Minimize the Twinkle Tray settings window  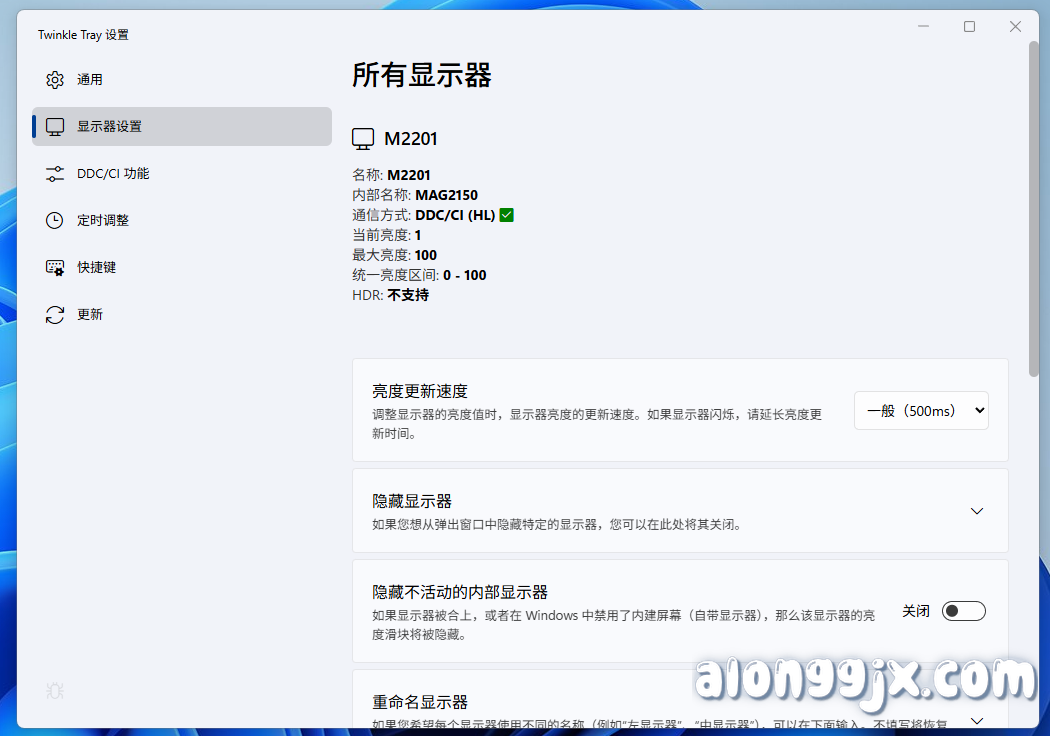click(x=923, y=27)
